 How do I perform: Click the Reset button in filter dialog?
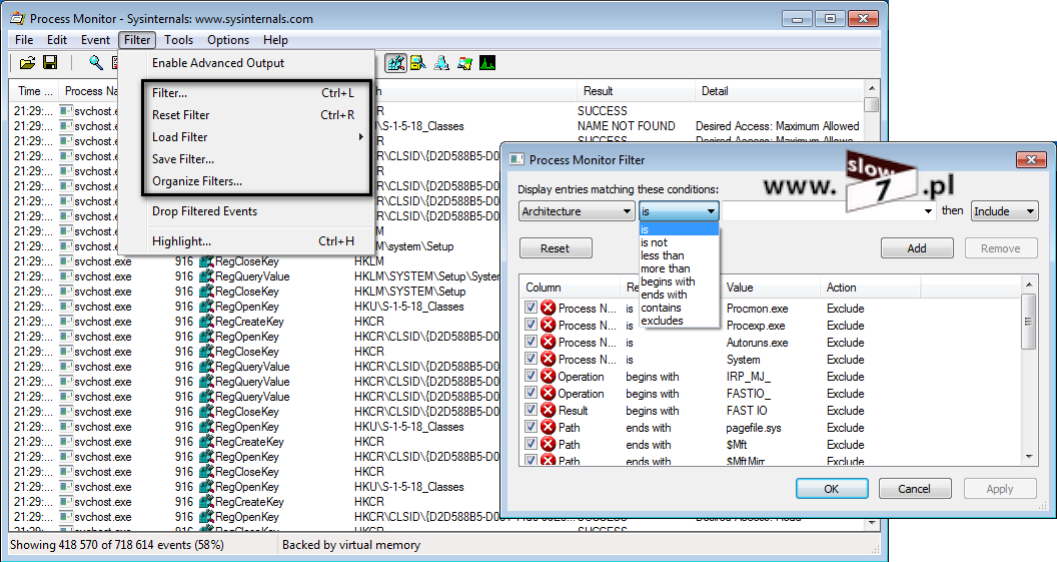click(555, 248)
